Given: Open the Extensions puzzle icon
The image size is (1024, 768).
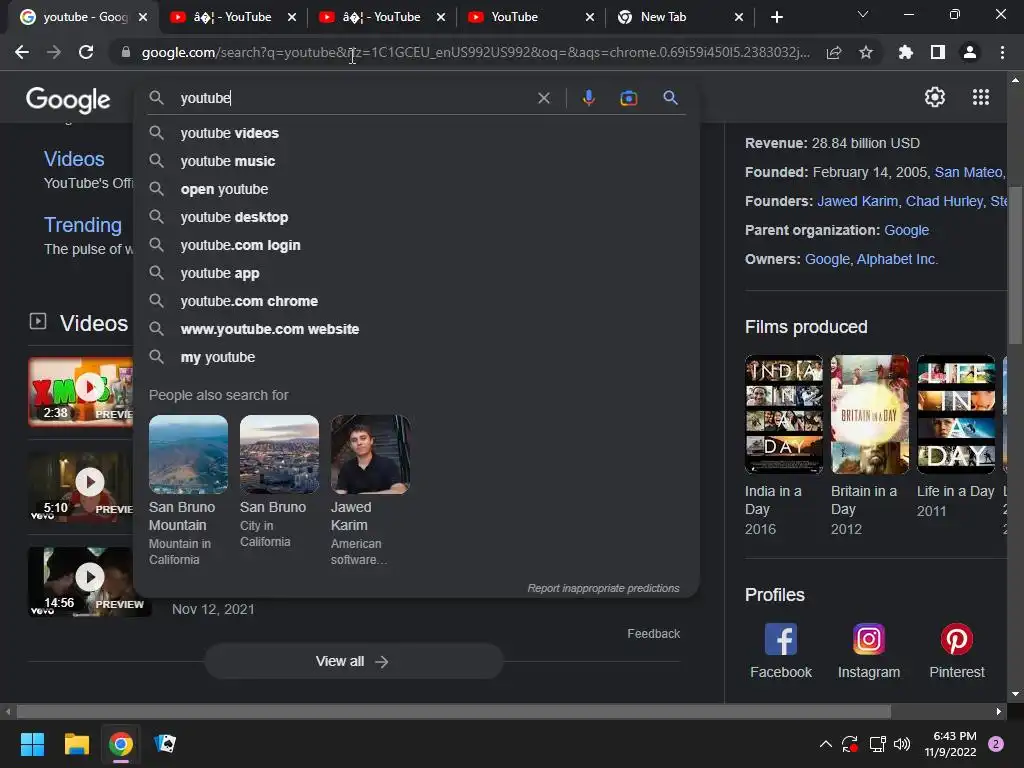Looking at the screenshot, I should coord(906,52).
